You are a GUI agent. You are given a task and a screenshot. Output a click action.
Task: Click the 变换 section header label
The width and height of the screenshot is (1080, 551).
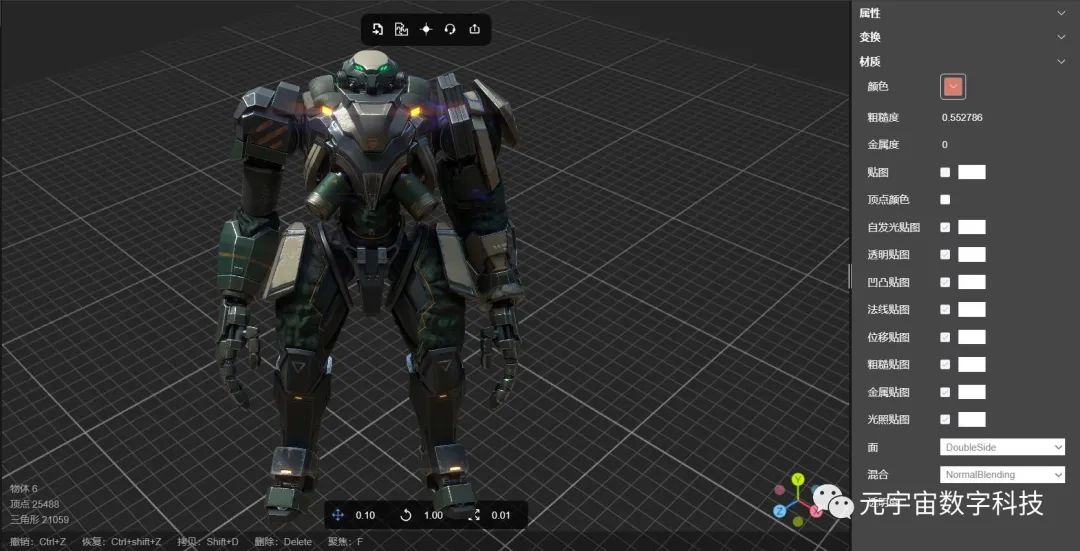870,37
